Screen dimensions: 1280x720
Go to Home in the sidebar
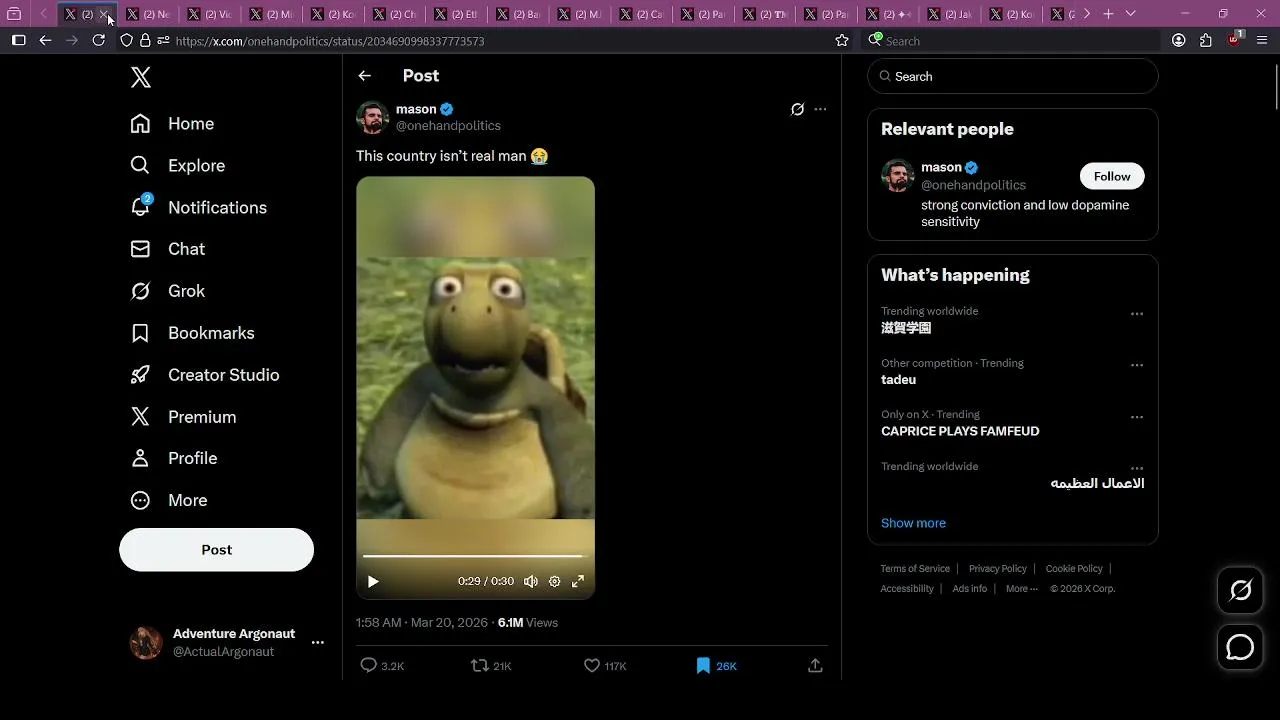point(172,124)
